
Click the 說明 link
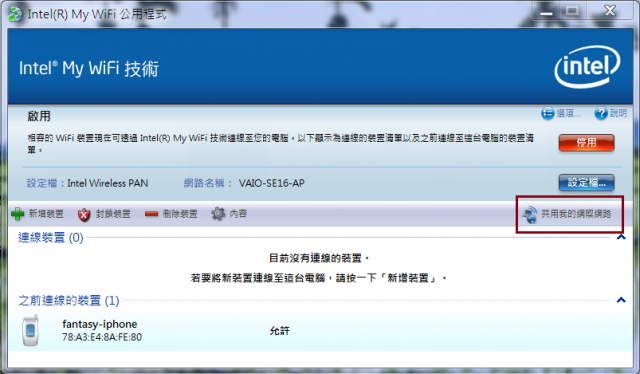(x=618, y=113)
